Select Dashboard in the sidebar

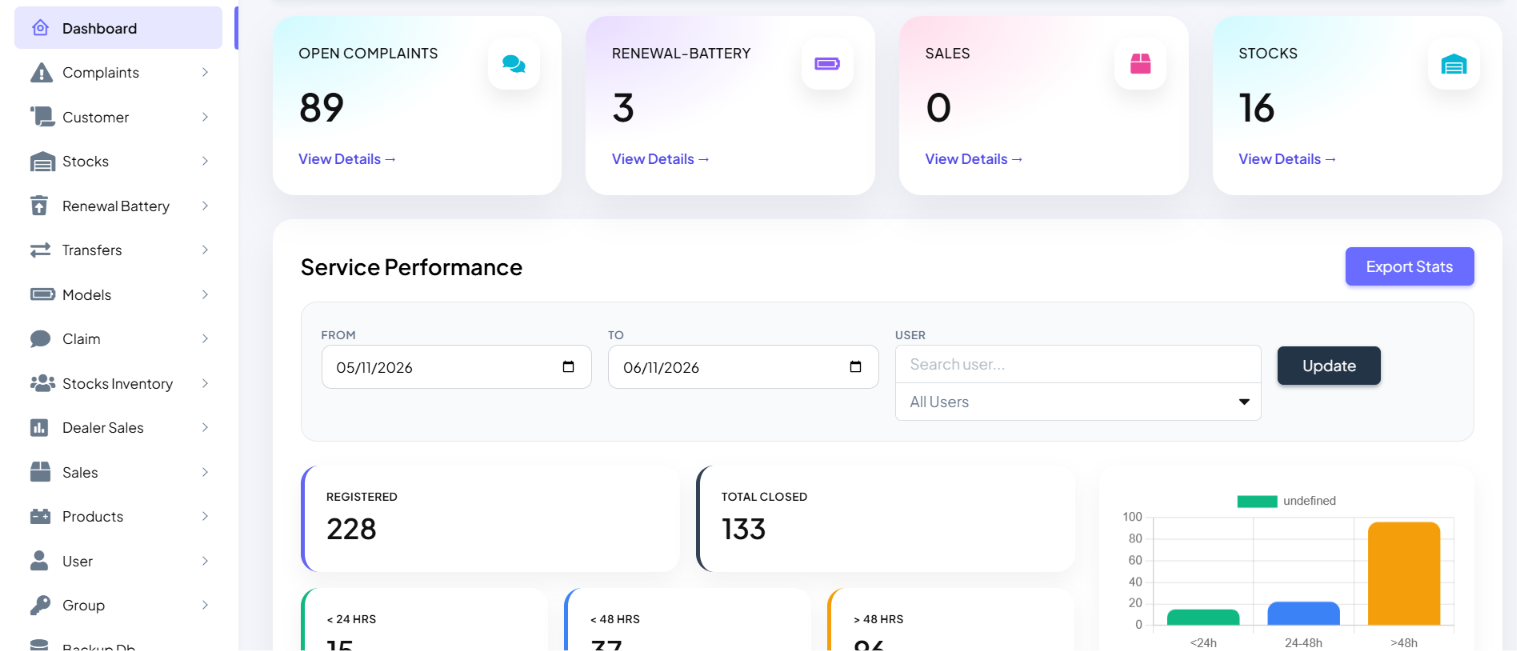tap(118, 28)
